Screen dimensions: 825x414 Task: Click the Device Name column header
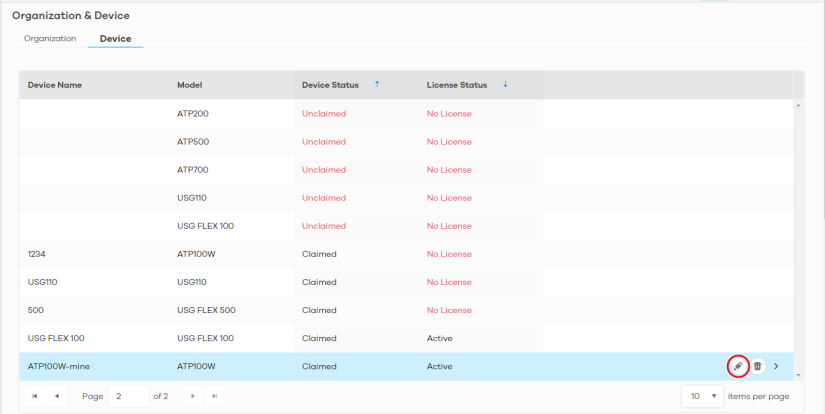pos(55,85)
